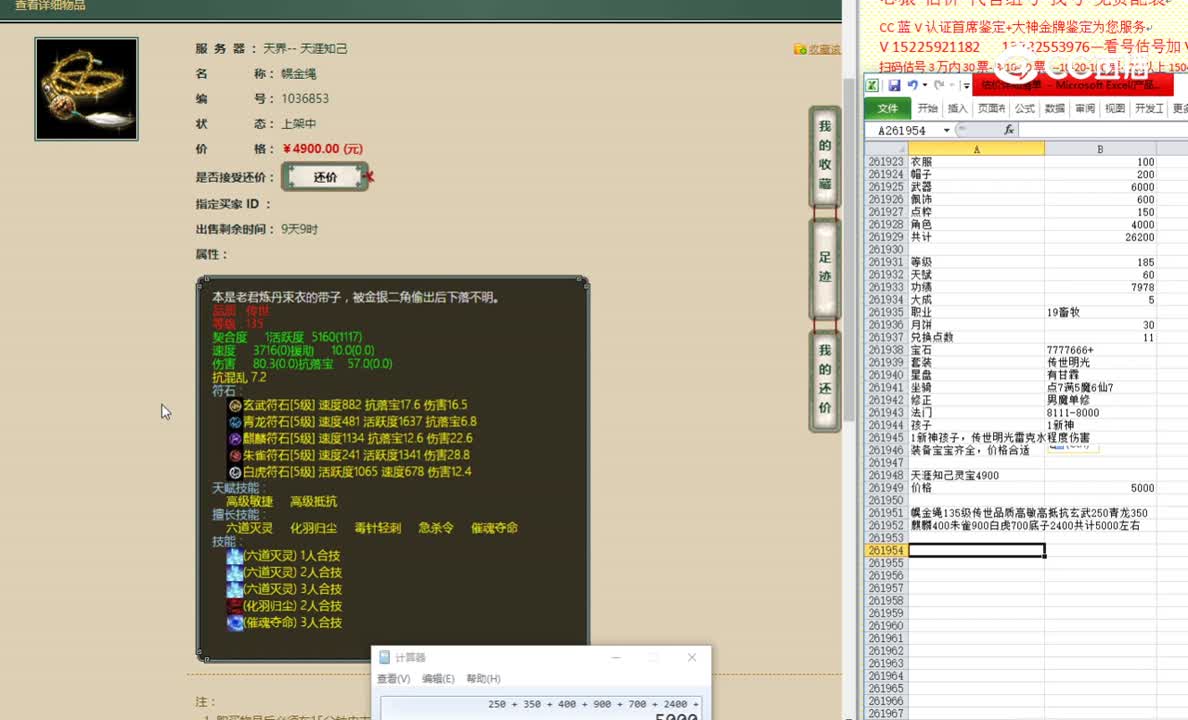The height and width of the screenshot is (720, 1188).
Task: Click the 高级敏捷 talent skill text
Action: click(x=249, y=502)
